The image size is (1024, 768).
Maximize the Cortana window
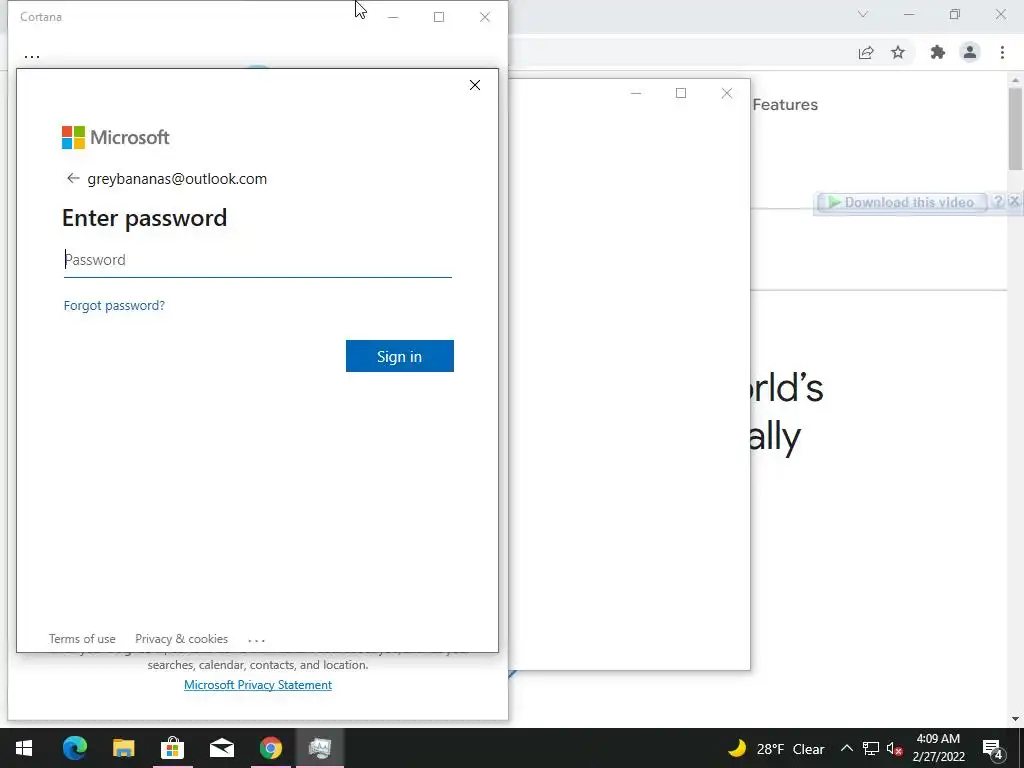pos(439,17)
